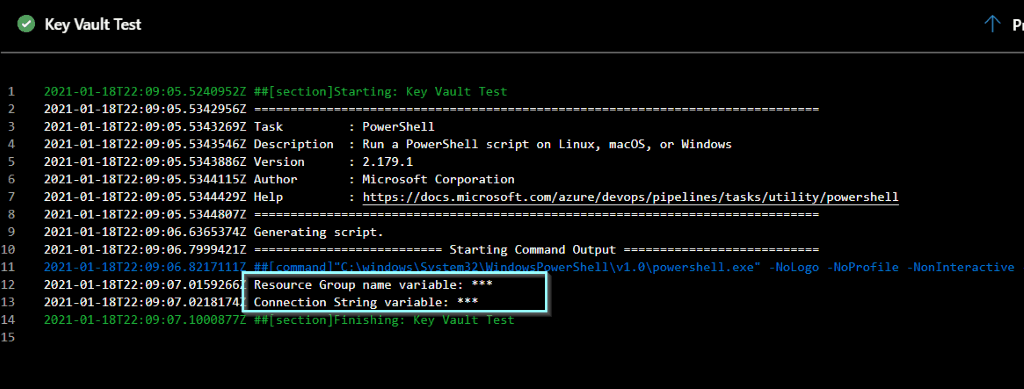1024x389 pixels.
Task: Click the Key Vault Test title
Action: (93, 25)
